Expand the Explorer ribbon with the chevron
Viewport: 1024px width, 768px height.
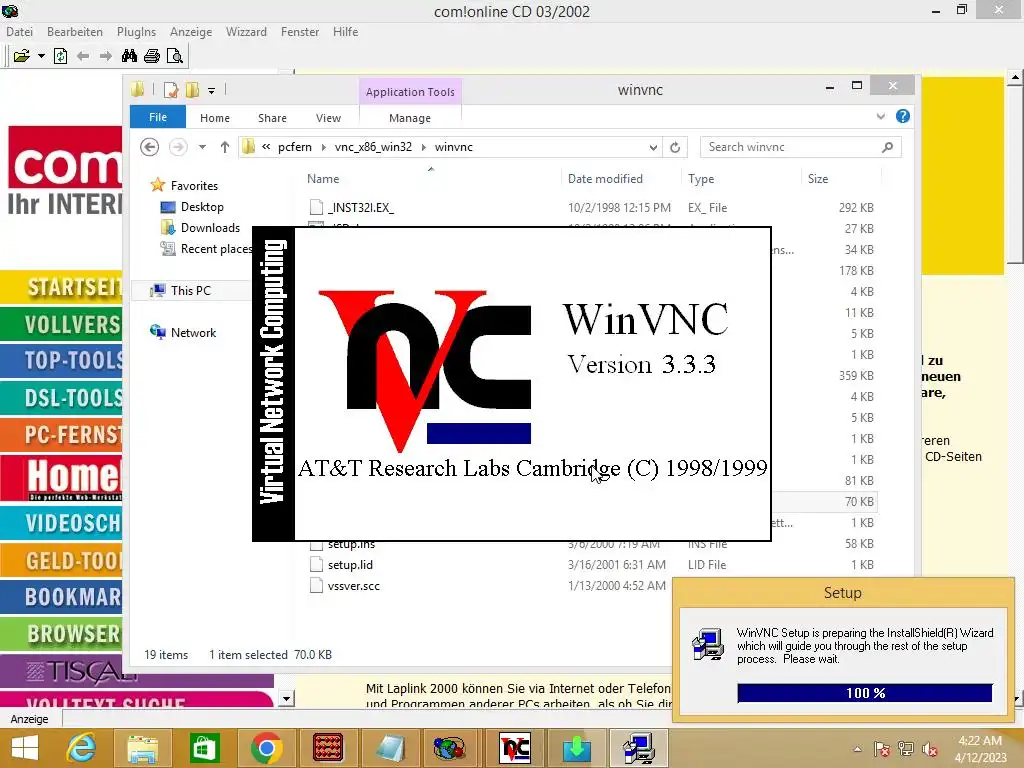pyautogui.click(x=881, y=116)
